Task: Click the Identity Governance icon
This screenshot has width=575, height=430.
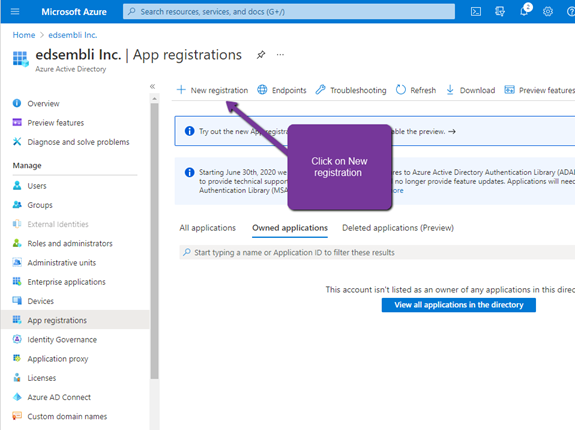Action: pyautogui.click(x=17, y=339)
